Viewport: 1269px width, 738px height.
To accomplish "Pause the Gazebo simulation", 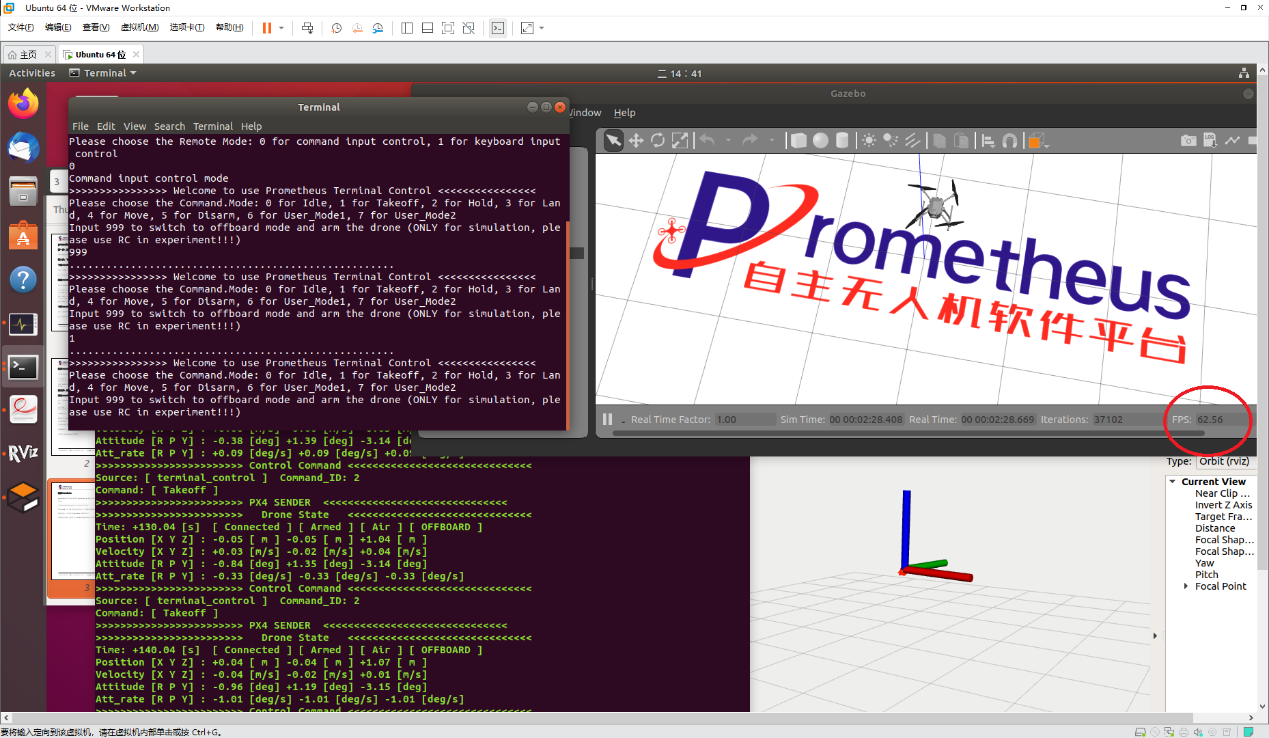I will point(607,419).
